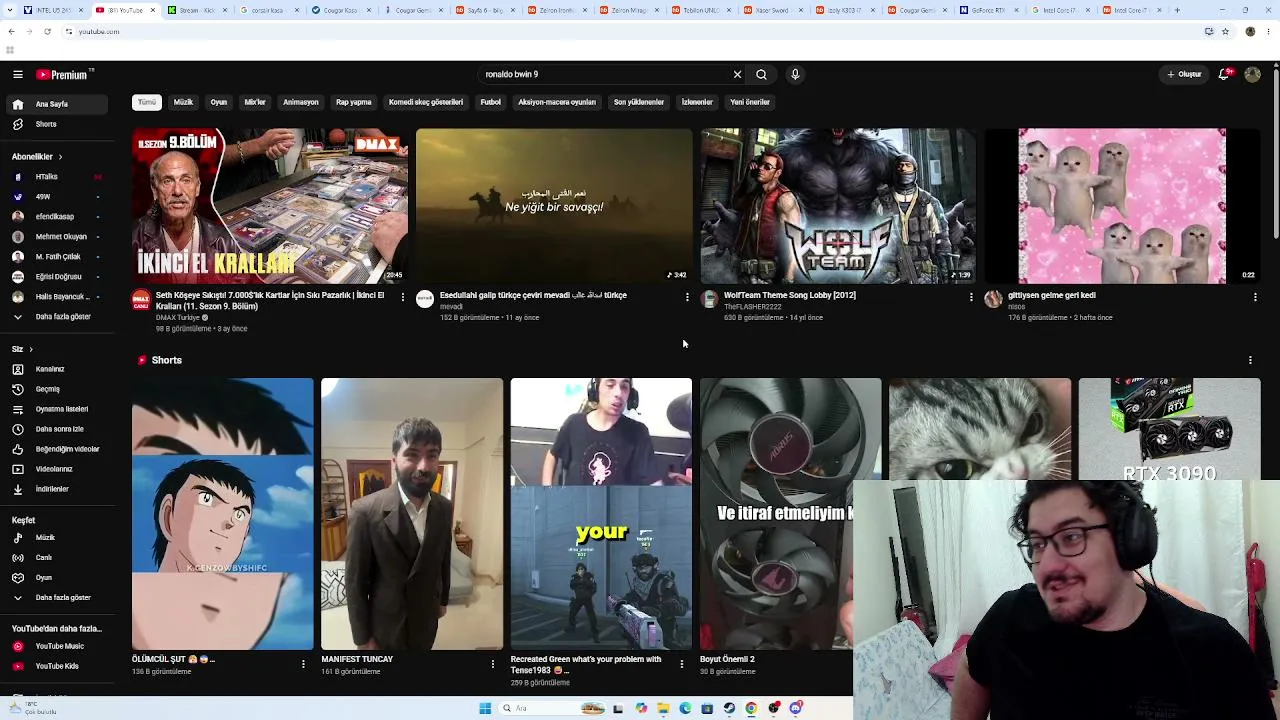Select the Futbol filter chip
Screen dimensions: 1280x720
(x=490, y=102)
